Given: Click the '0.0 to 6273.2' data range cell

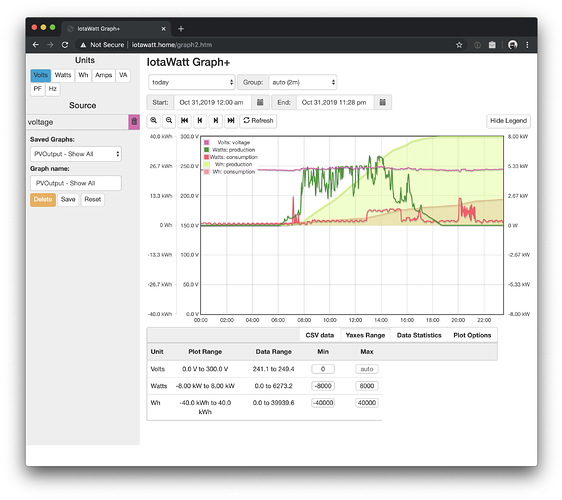Looking at the screenshot, I should pos(273,386).
